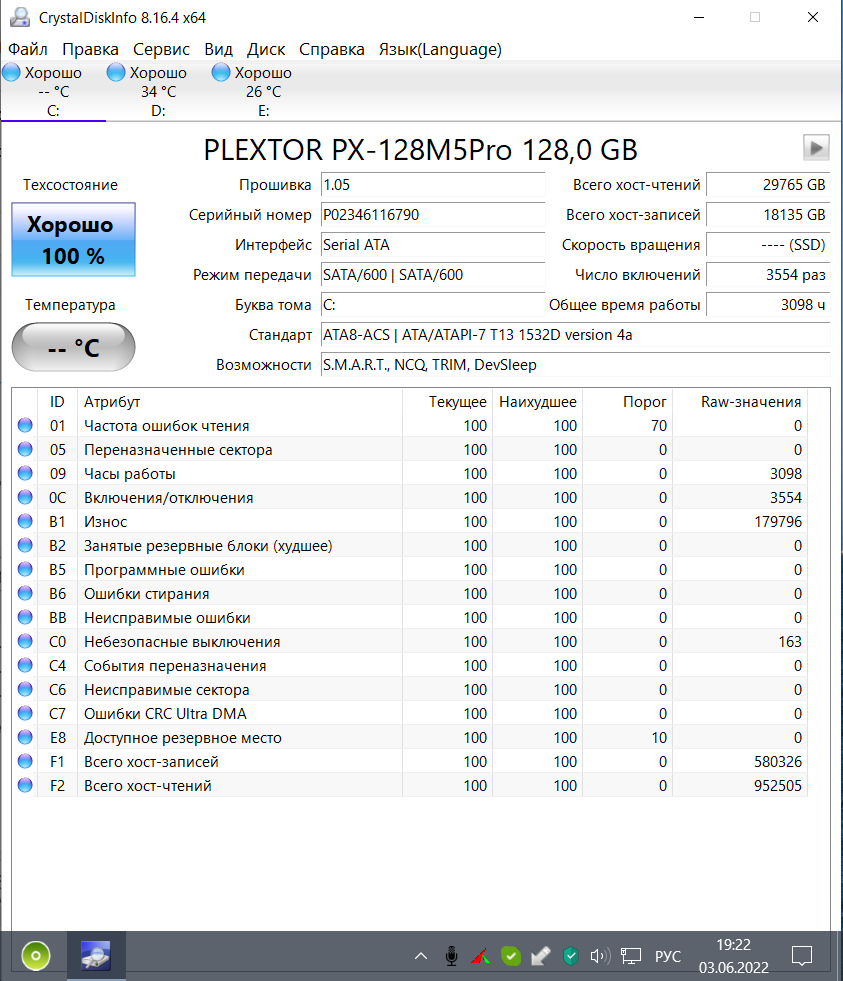Click status icon for События переназначения
Image resolution: width=843 pixels, height=981 pixels.
tap(25, 665)
